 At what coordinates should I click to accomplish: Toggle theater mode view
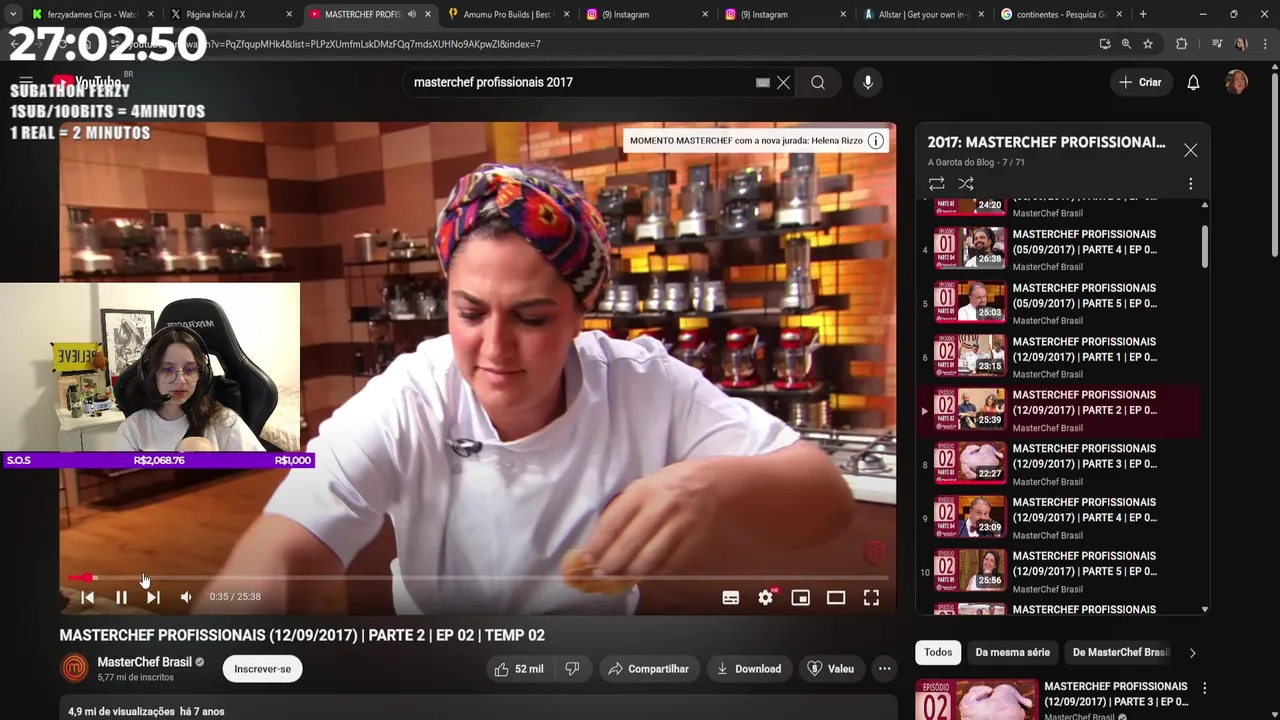(836, 597)
